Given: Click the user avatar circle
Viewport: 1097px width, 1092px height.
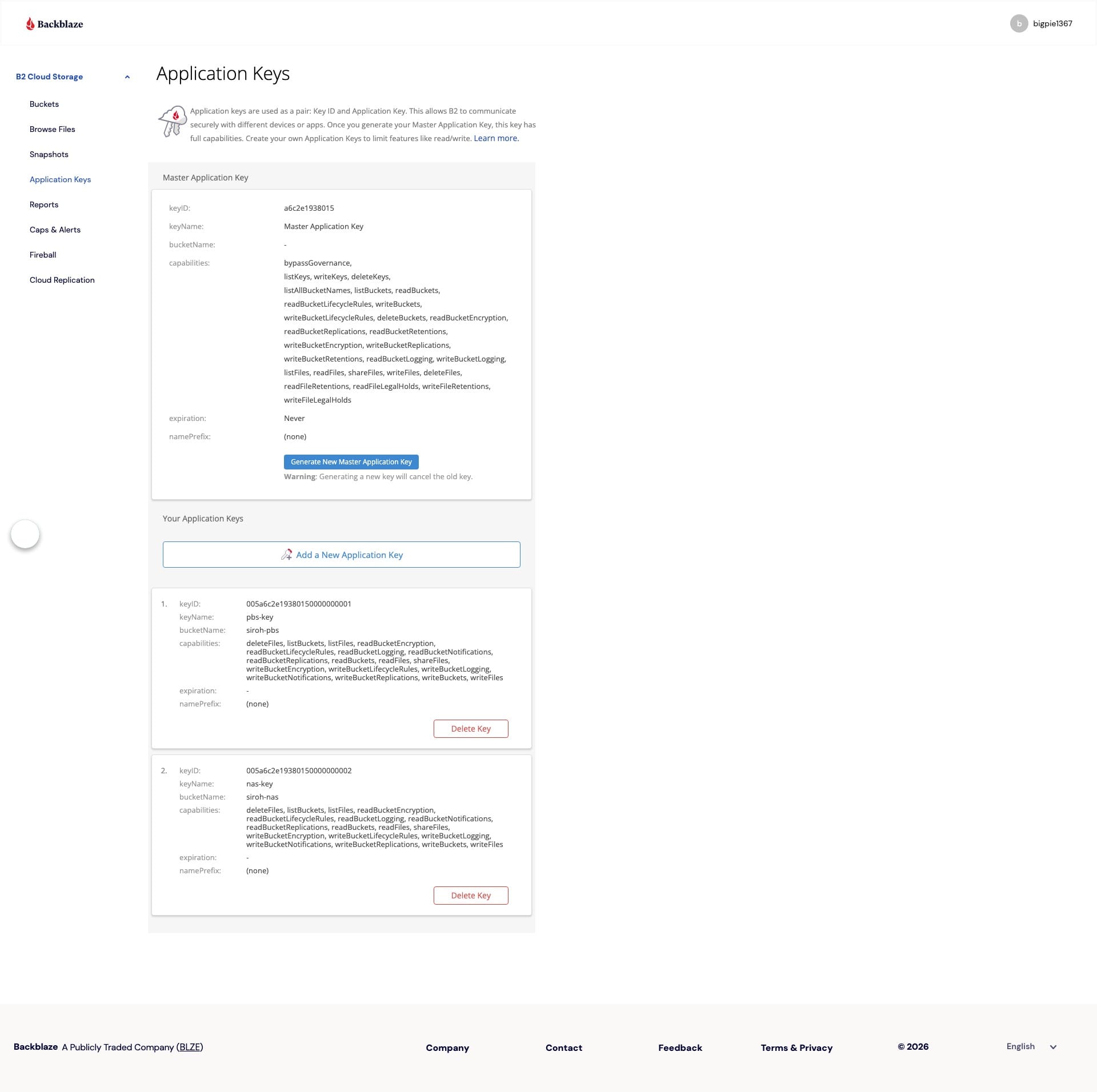Looking at the screenshot, I should coord(1019,23).
